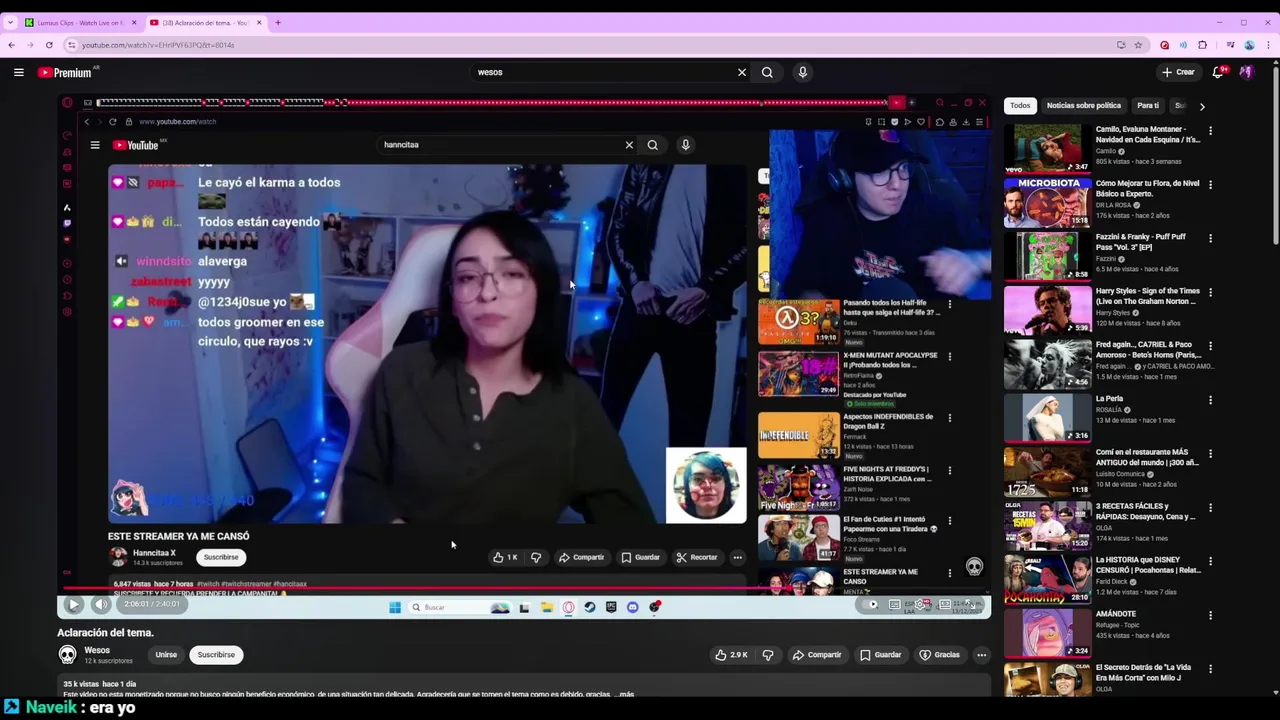Select the Para ti chip

tap(1148, 105)
